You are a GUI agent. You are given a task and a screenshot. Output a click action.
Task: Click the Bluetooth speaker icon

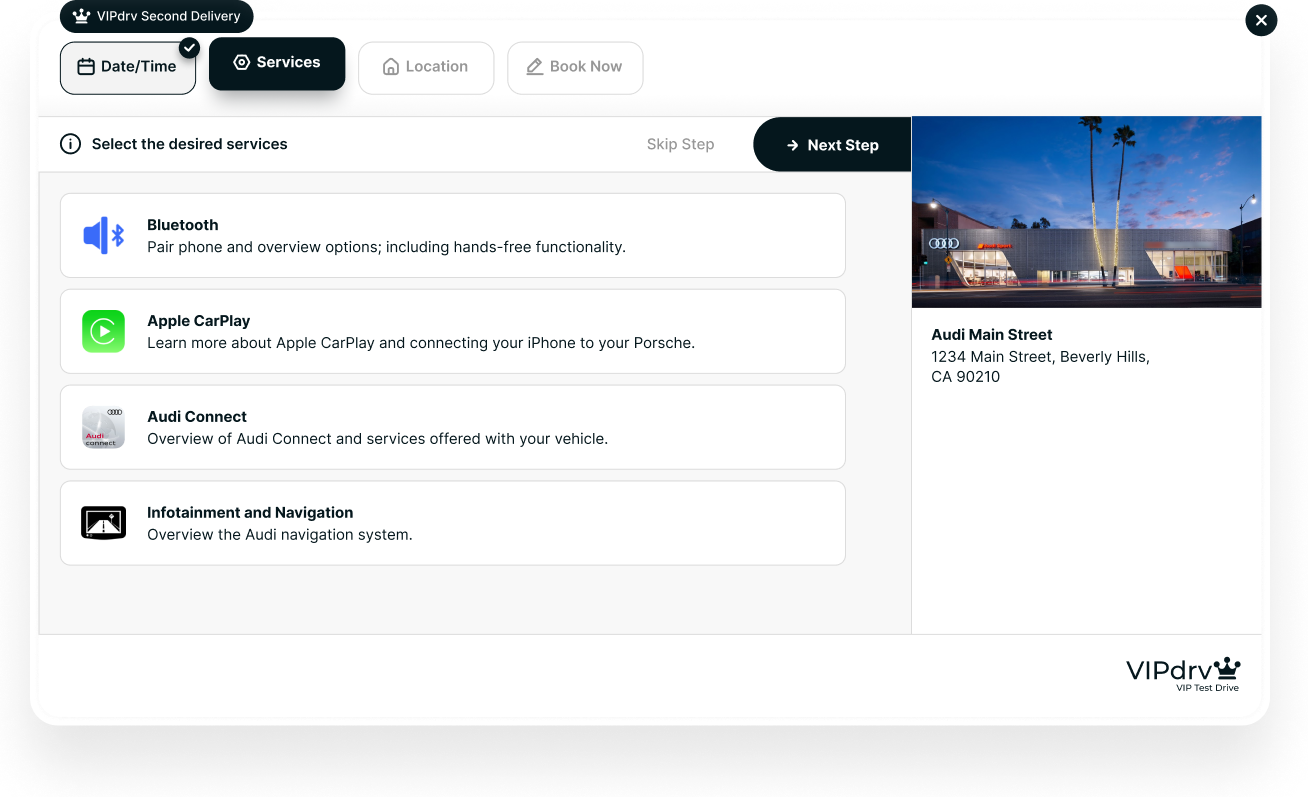click(x=103, y=235)
